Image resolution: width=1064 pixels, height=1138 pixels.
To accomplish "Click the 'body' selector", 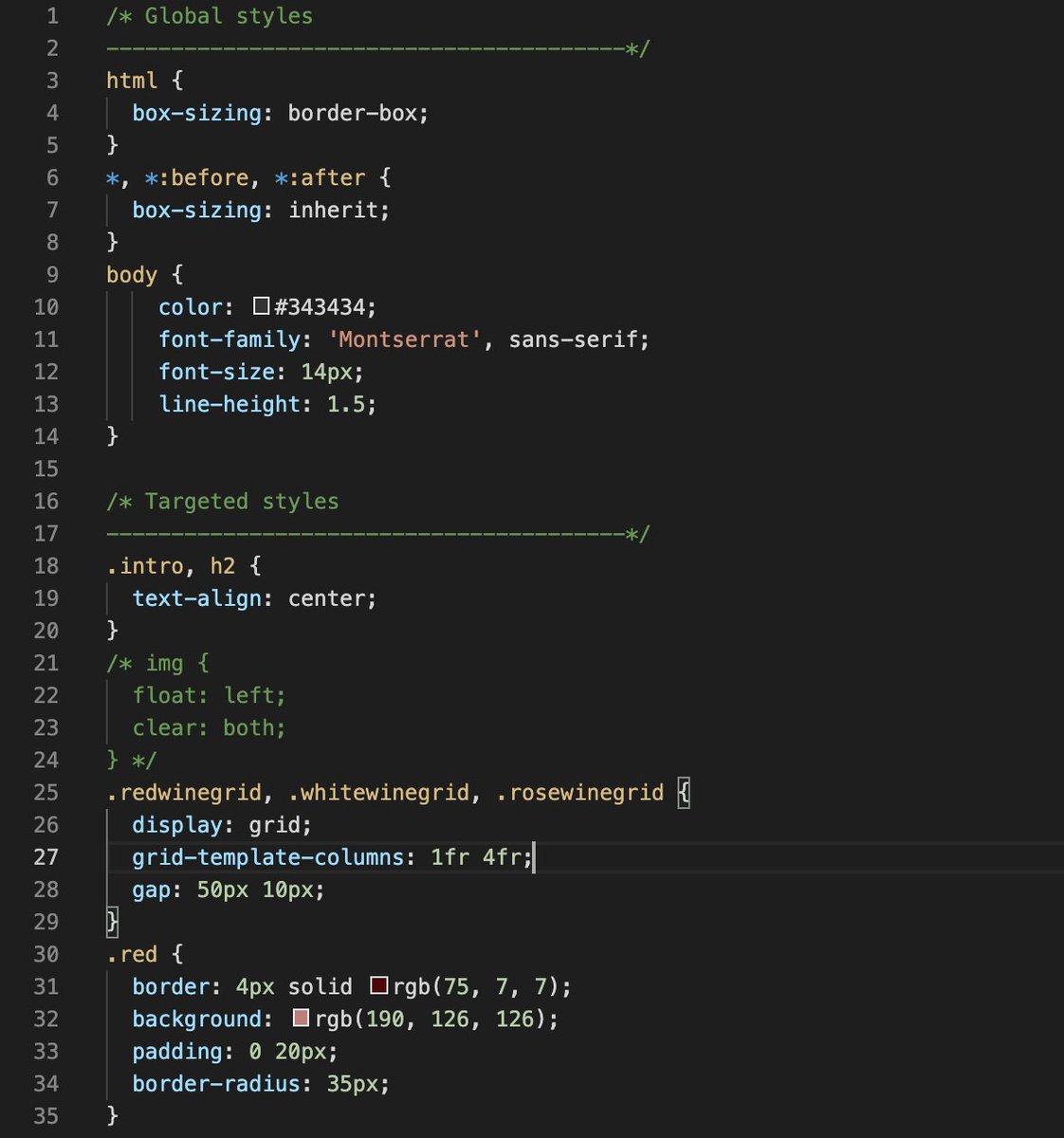I will tap(132, 274).
